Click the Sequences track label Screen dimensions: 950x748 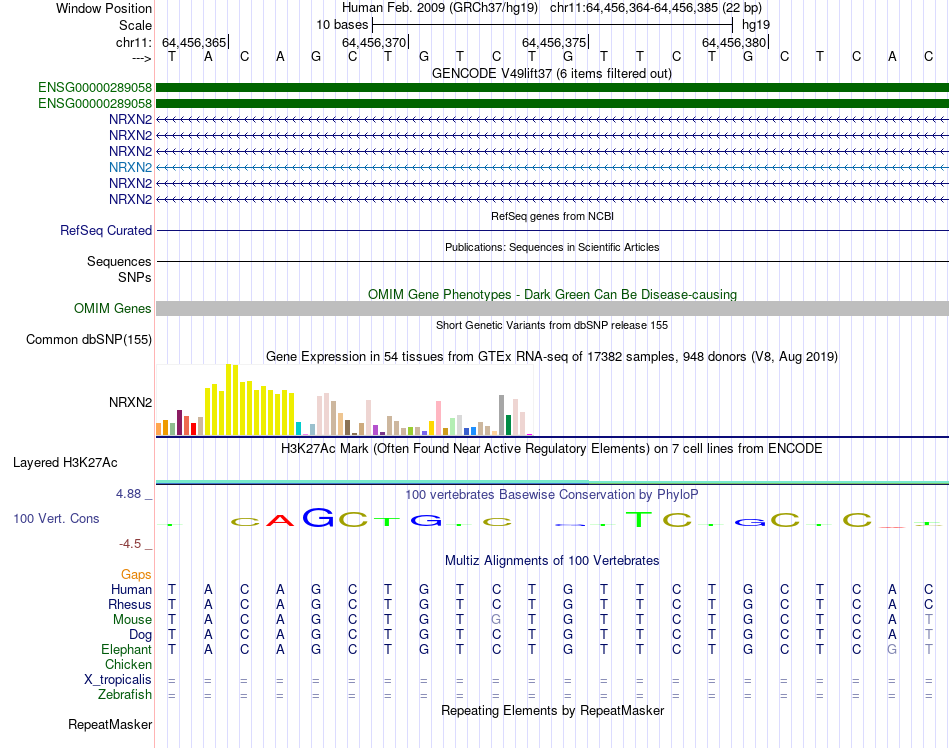coord(119,261)
